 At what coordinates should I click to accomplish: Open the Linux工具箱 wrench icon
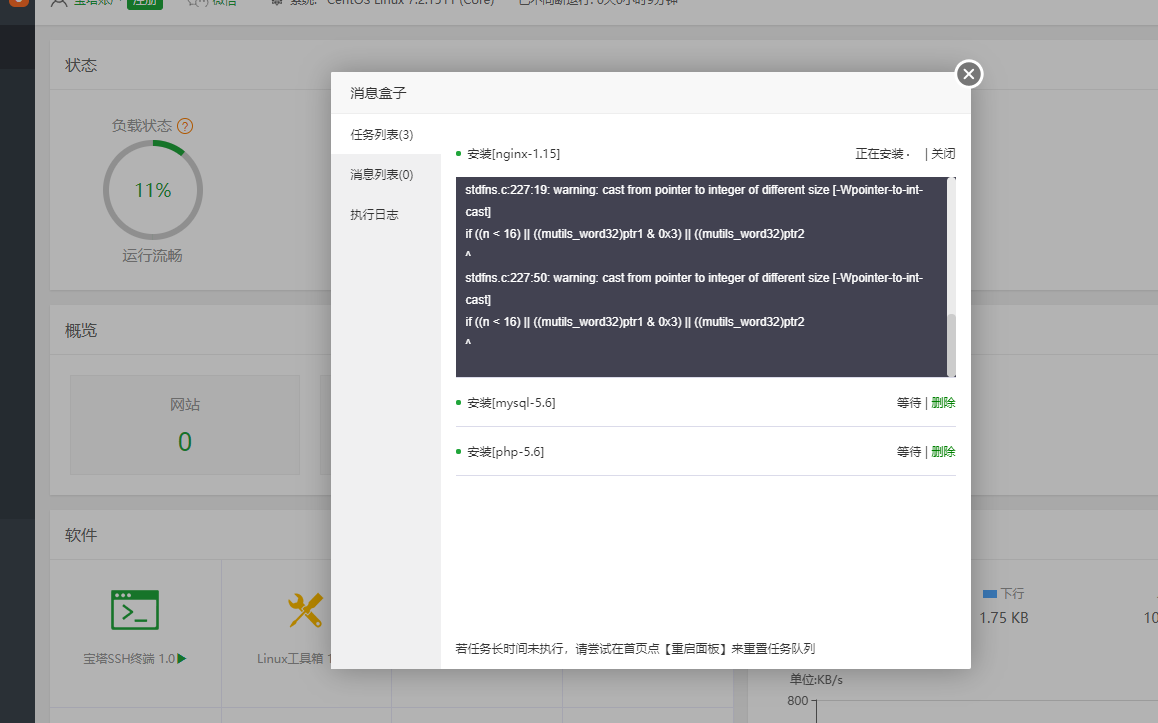pos(305,610)
